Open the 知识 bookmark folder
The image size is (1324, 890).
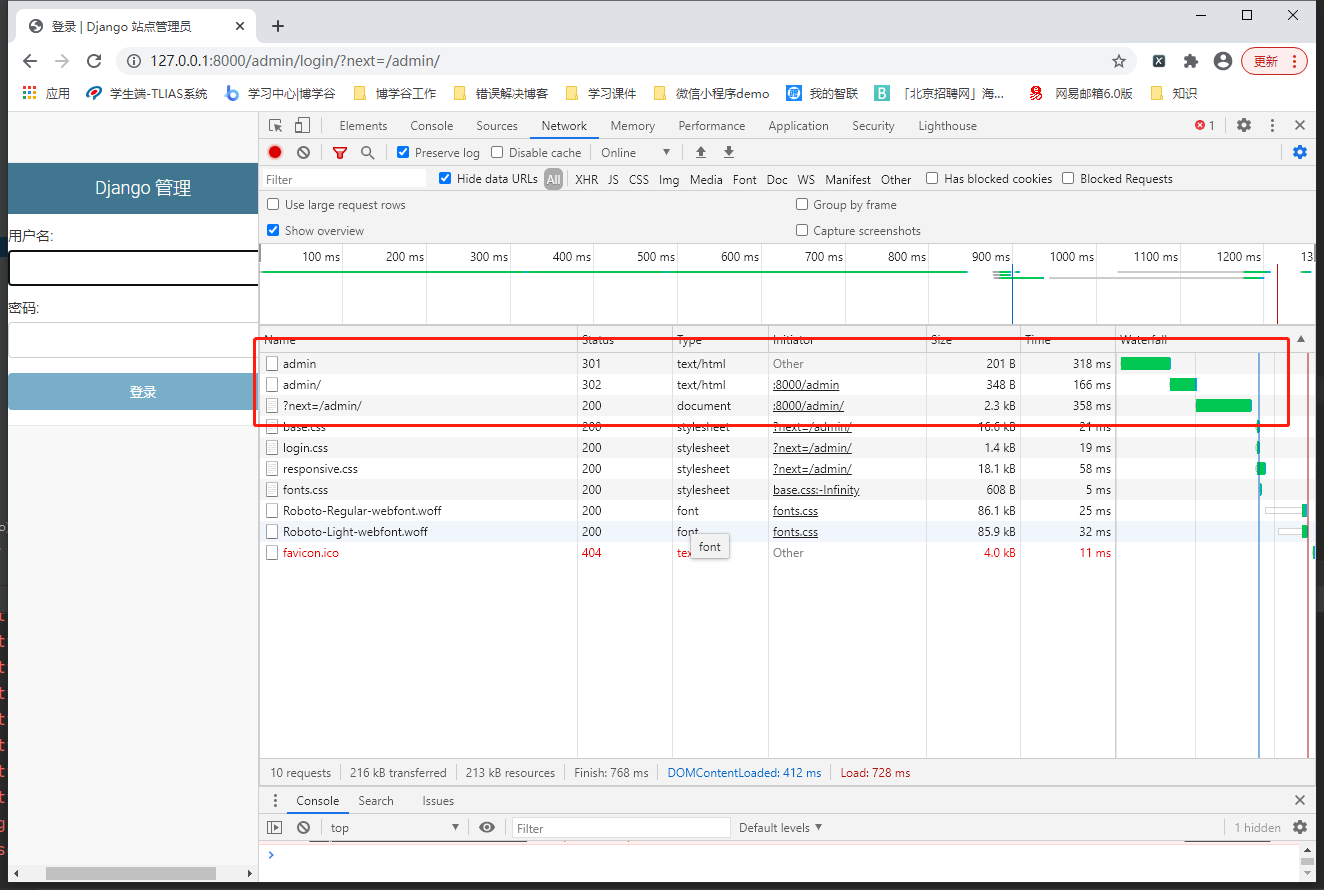tap(1173, 93)
